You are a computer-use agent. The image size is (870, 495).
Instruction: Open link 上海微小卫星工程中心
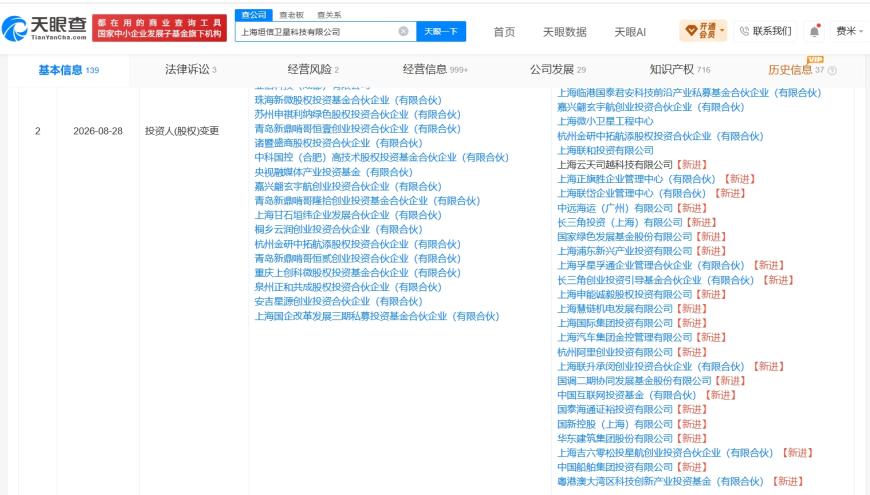coord(605,121)
